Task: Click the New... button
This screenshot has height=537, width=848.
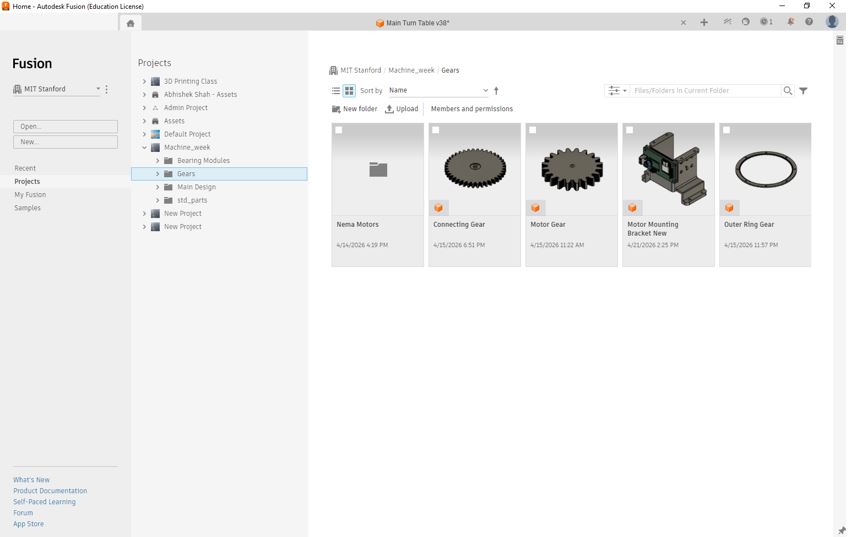Action: point(65,142)
